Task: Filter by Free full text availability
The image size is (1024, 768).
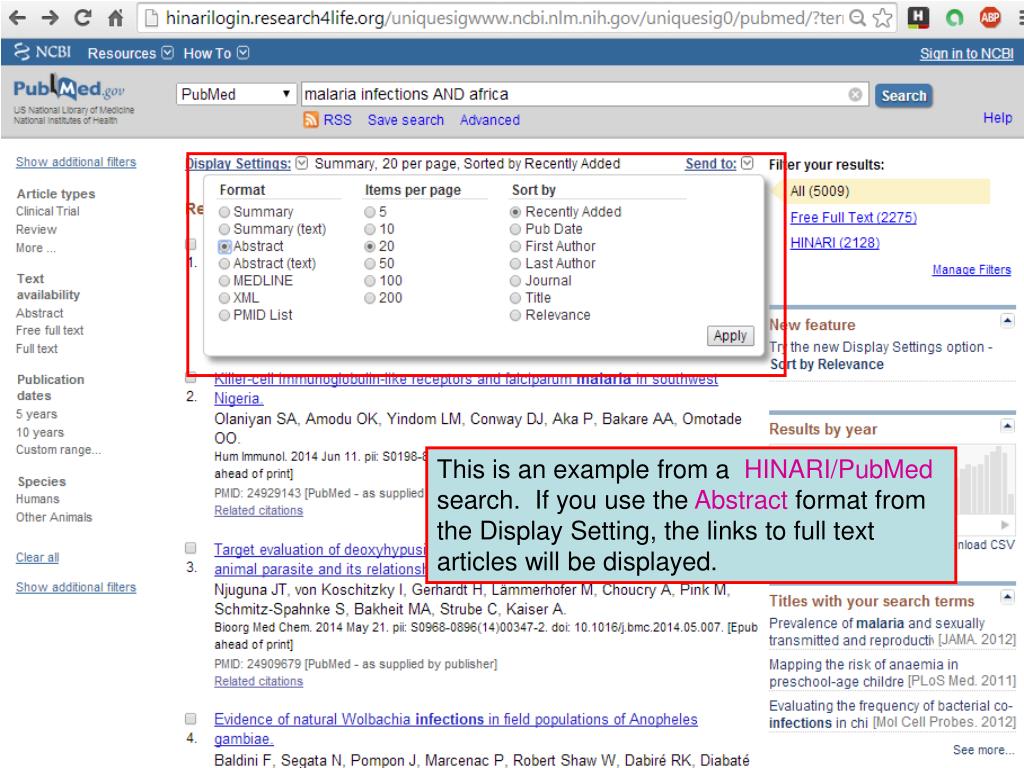Action: (x=50, y=330)
